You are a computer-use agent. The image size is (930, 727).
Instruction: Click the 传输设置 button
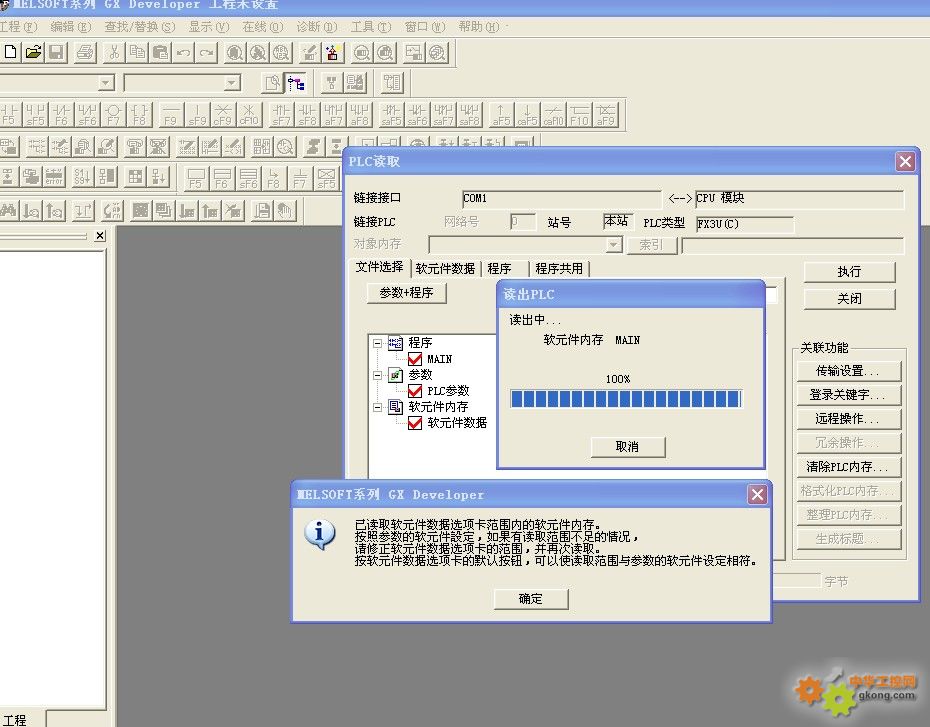[849, 371]
